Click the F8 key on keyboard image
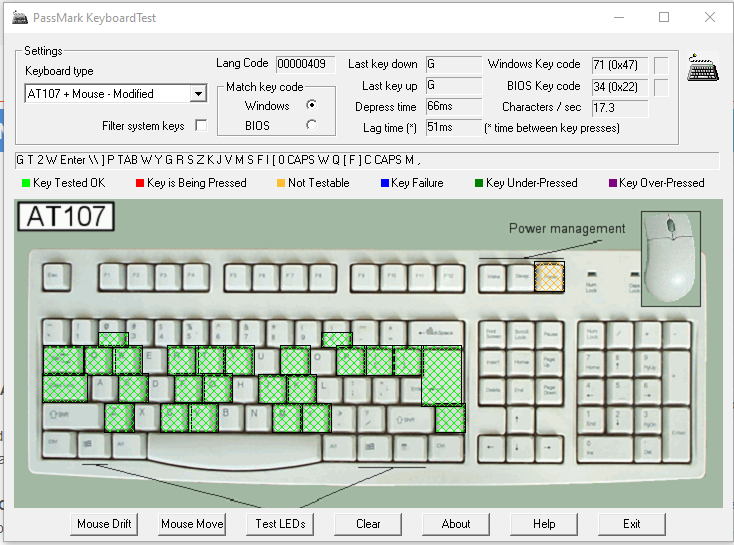 click(323, 277)
